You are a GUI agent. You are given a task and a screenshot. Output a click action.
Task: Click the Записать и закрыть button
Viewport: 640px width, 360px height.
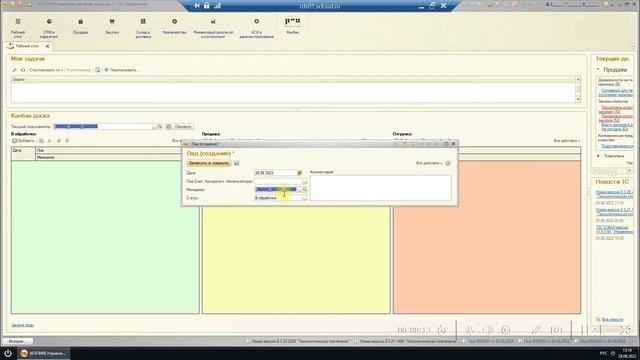[x=209, y=163]
